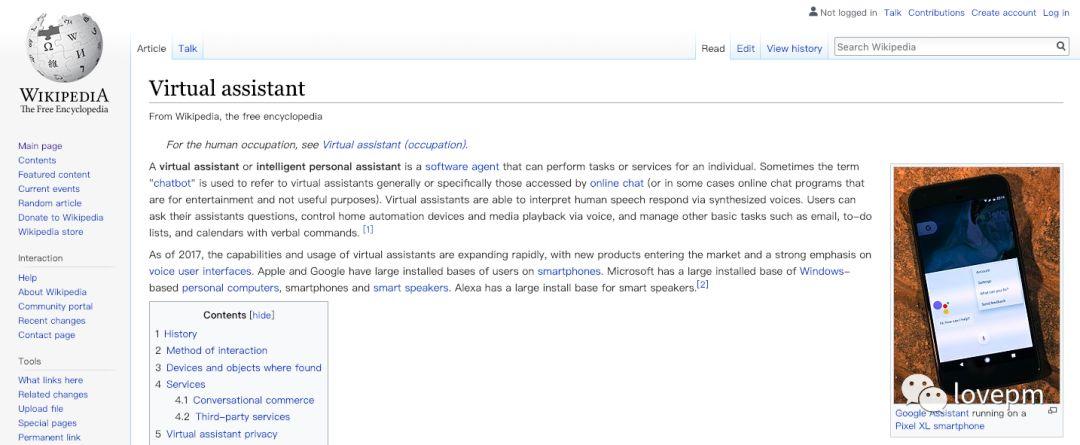Open Contributions link
Viewport: 1080px width, 445px height.
pos(936,12)
